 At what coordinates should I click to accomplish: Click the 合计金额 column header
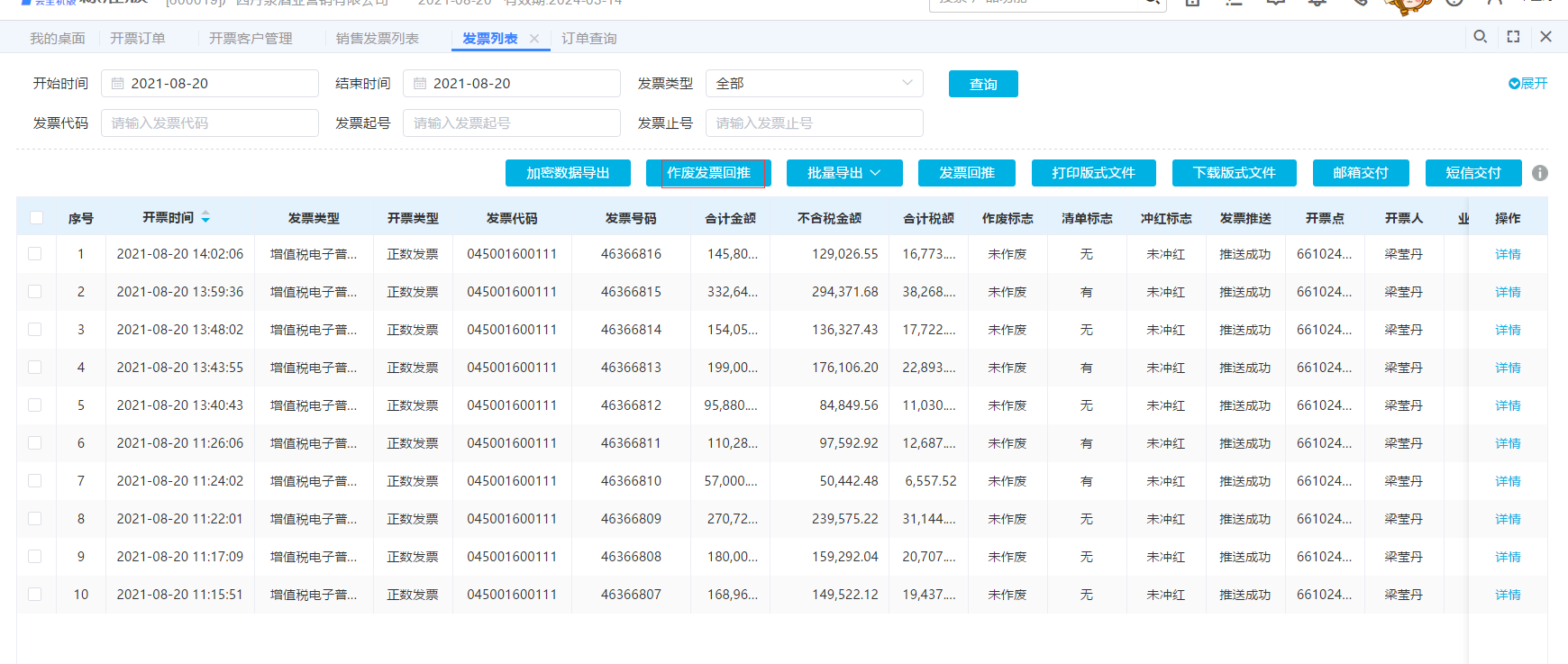(x=731, y=218)
